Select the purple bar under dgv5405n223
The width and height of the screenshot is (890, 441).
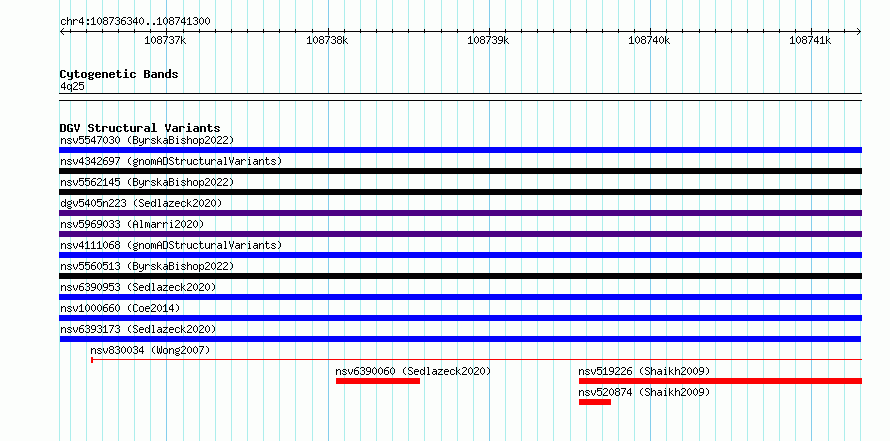click(460, 213)
